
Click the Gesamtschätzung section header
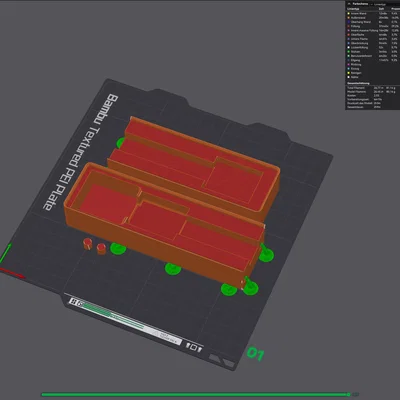(x=358, y=83)
